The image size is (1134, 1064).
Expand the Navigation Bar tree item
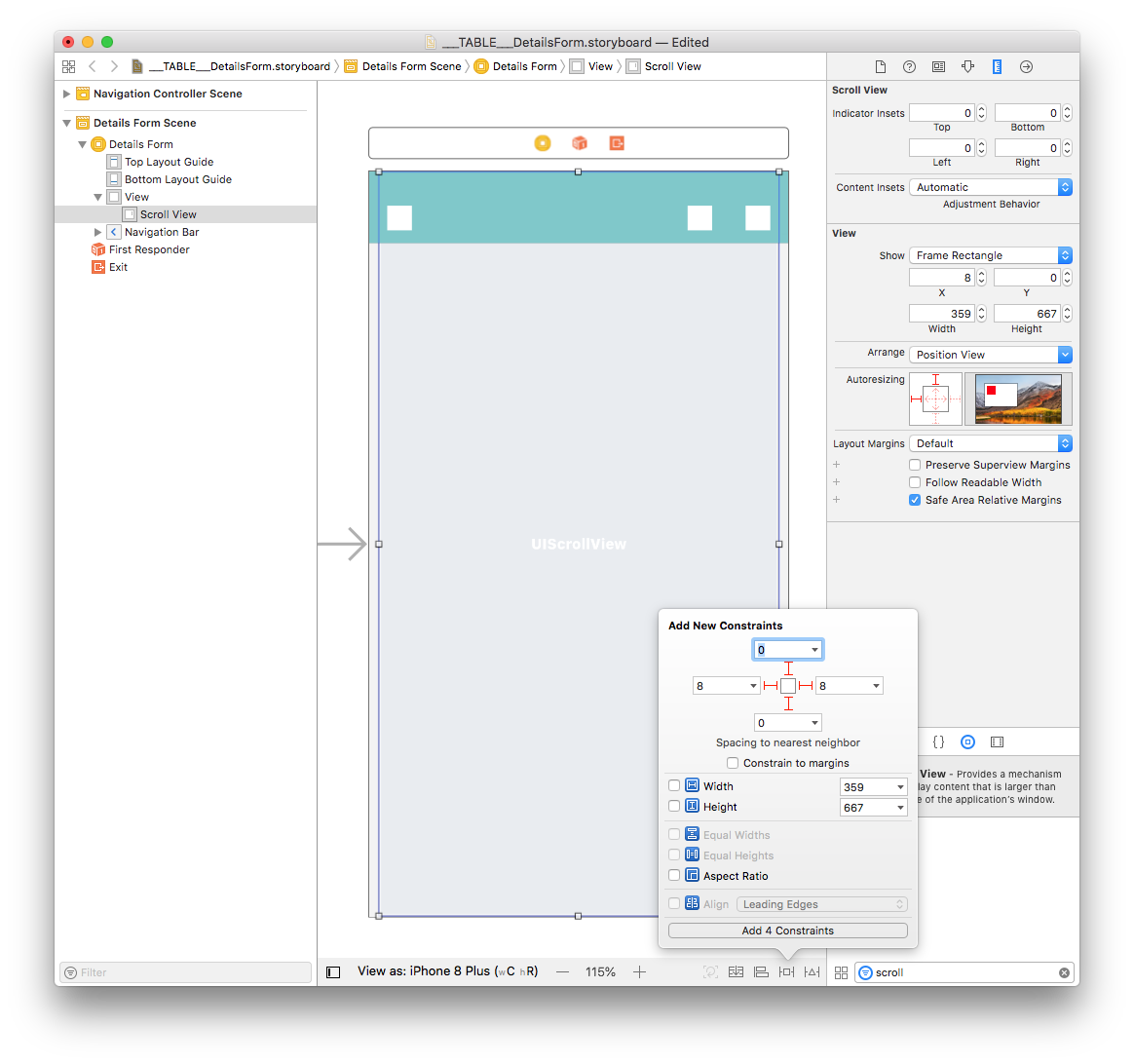point(97,232)
